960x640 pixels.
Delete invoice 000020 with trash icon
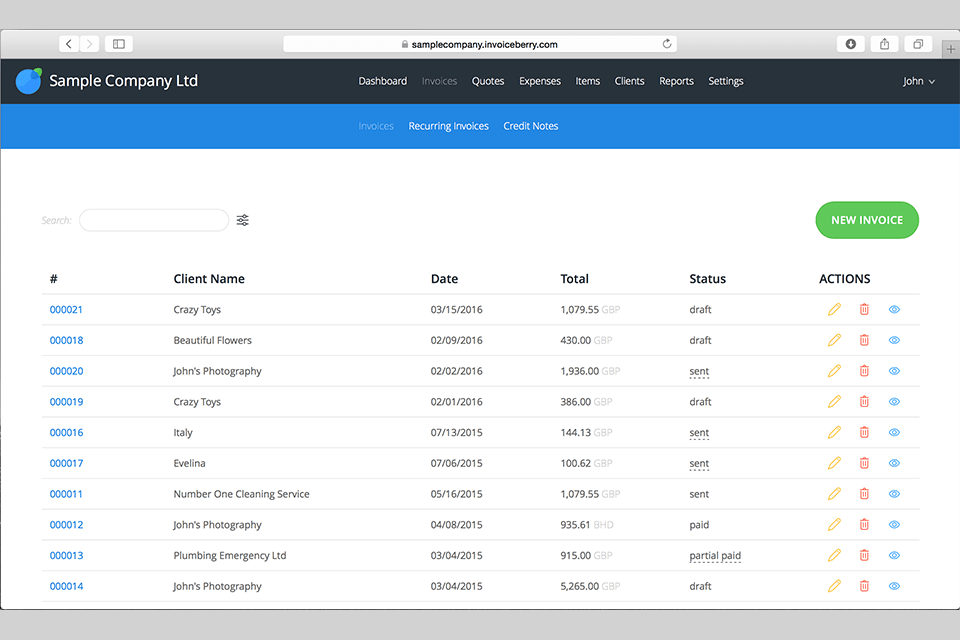click(864, 371)
